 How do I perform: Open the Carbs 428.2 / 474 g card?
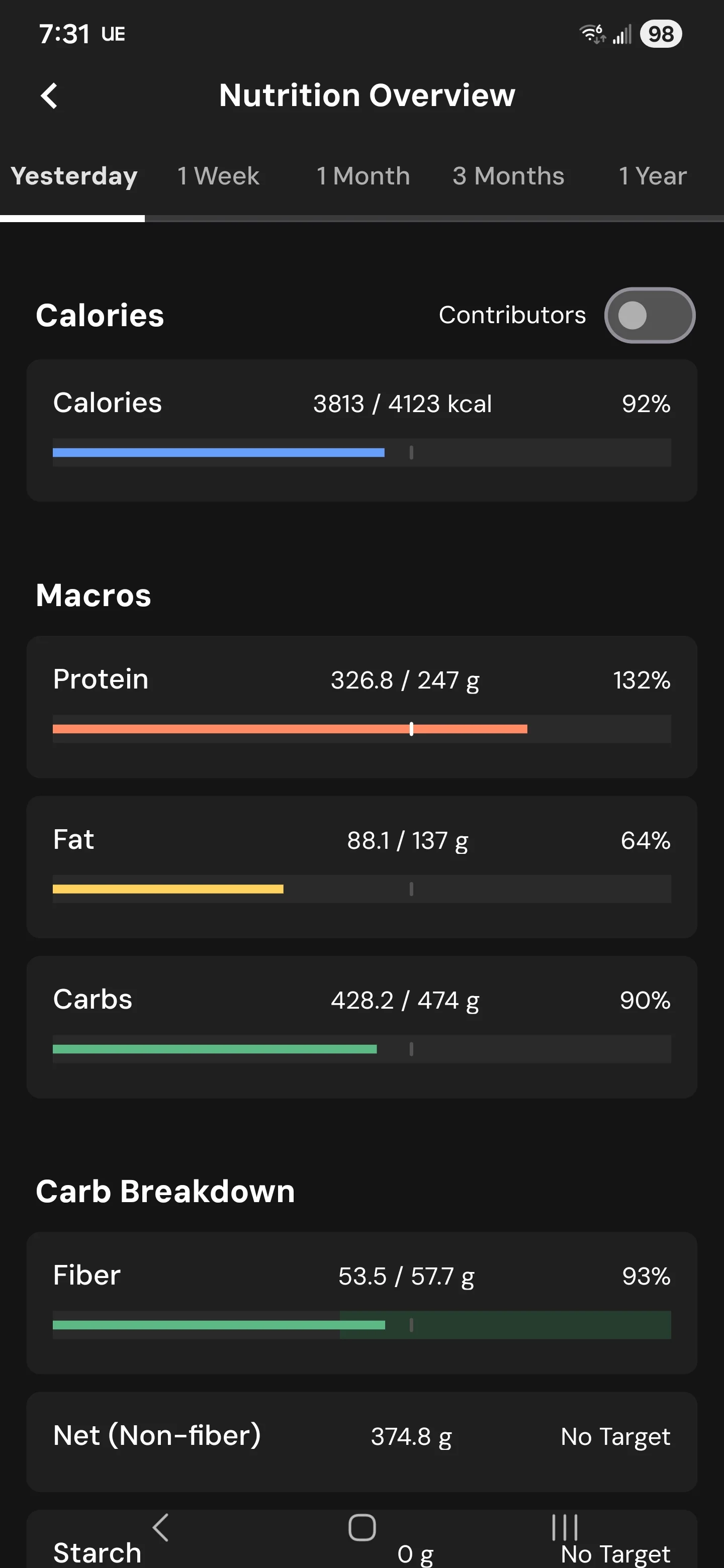click(x=361, y=1027)
